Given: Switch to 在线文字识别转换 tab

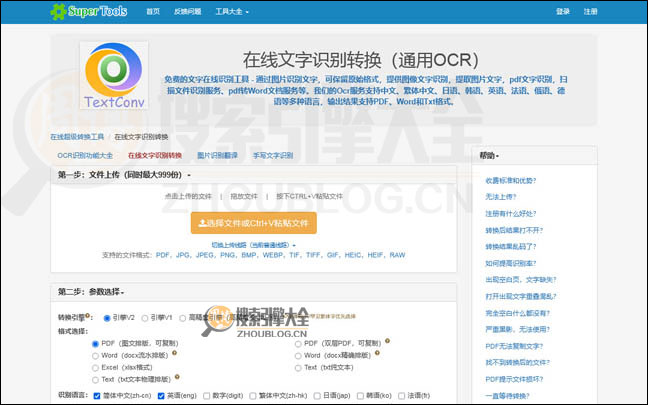Looking at the screenshot, I should [155, 155].
